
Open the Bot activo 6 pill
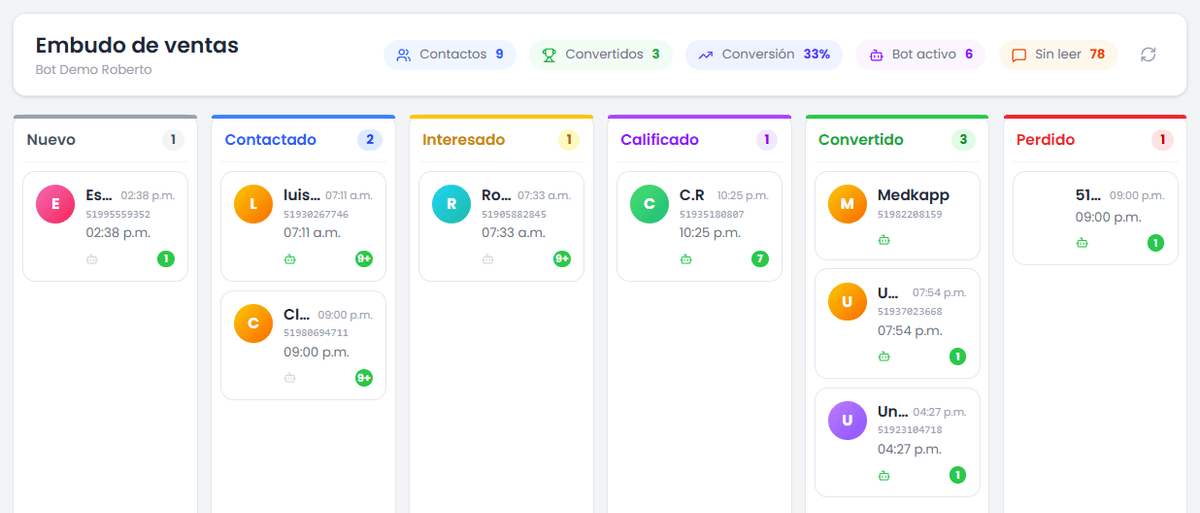click(x=921, y=55)
